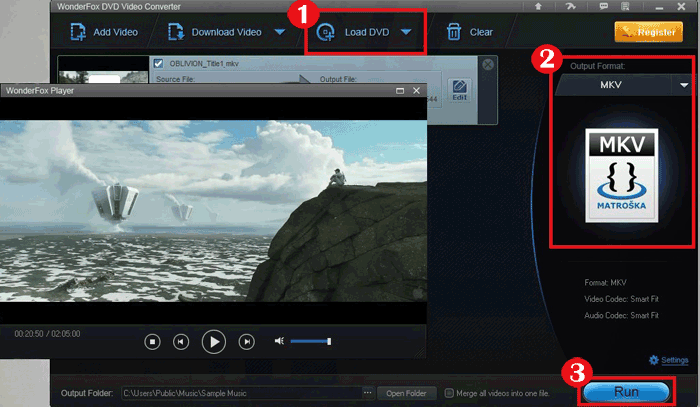This screenshot has width=700, height=407.
Task: Click the notes list icon in title bar
Action: [x=625, y=6]
